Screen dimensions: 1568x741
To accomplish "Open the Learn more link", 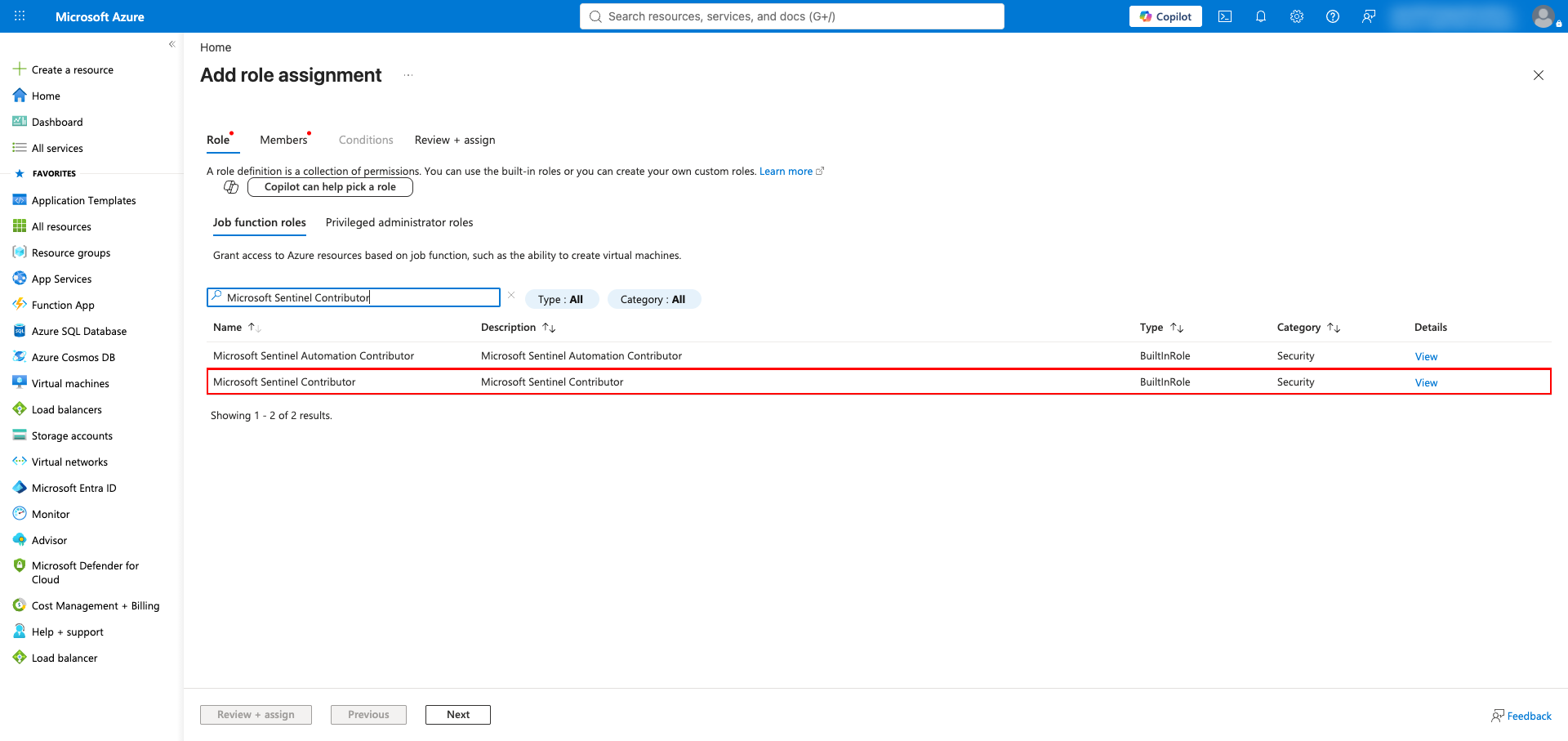I will tap(791, 172).
